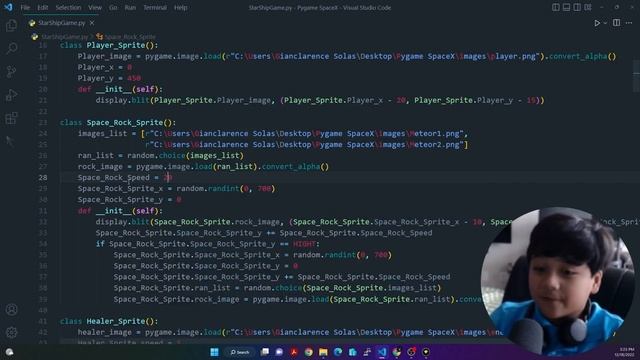
Task: Click 'images_list' on line 24
Action: click(102, 133)
